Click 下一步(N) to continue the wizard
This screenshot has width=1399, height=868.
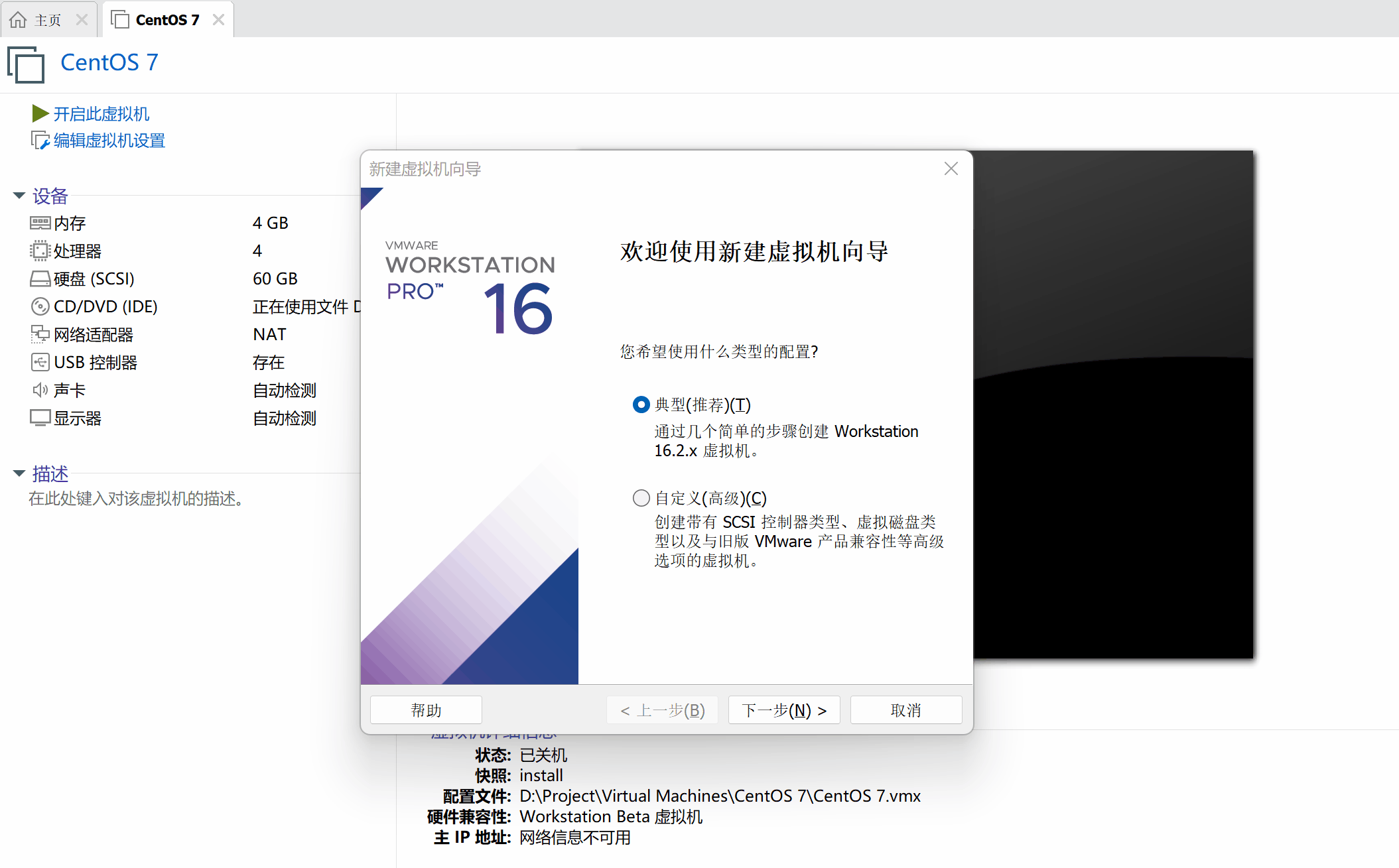point(784,710)
